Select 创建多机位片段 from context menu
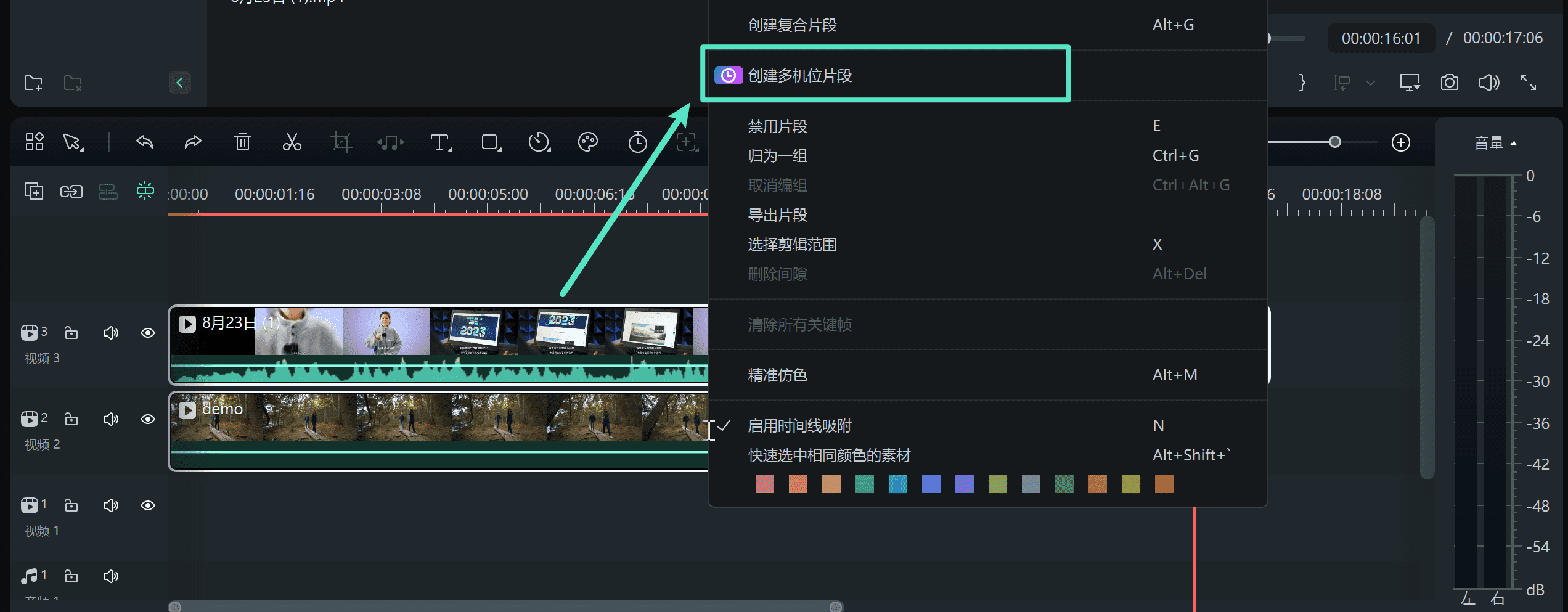Screen dimensions: 1568x612 tap(799, 76)
